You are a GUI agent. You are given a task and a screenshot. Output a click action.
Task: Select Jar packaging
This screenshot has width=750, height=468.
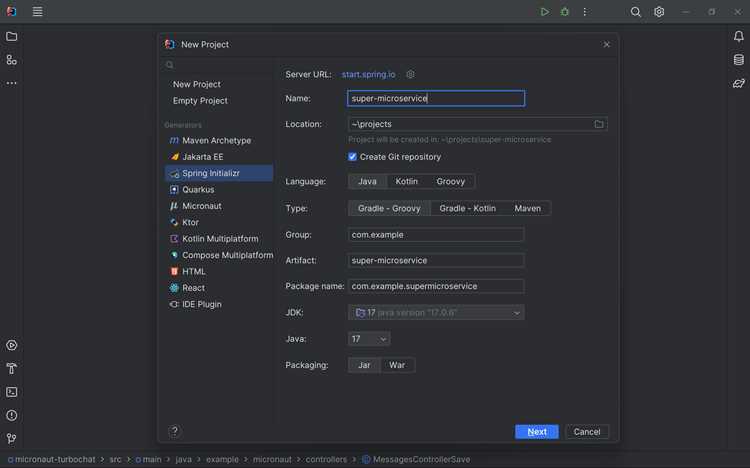pos(364,365)
